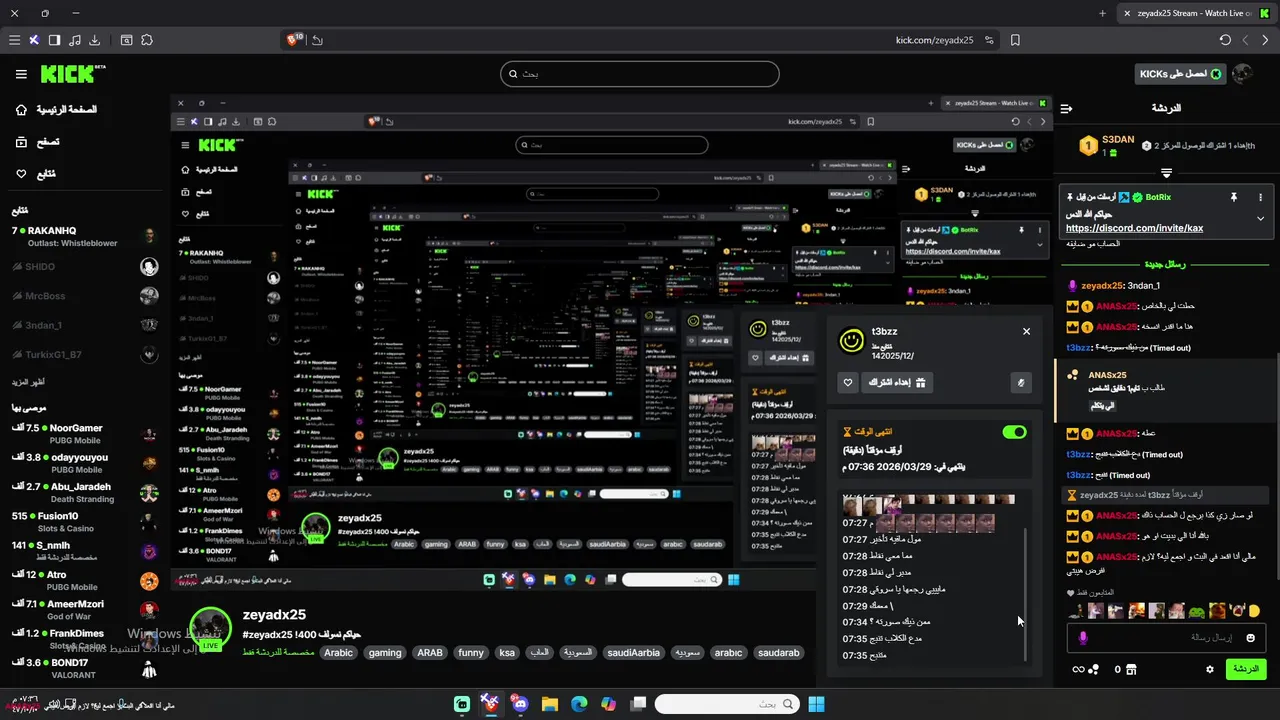The height and width of the screenshot is (720, 1280).
Task: Open the discord.com/invite/kax link
Action: click(x=1134, y=228)
